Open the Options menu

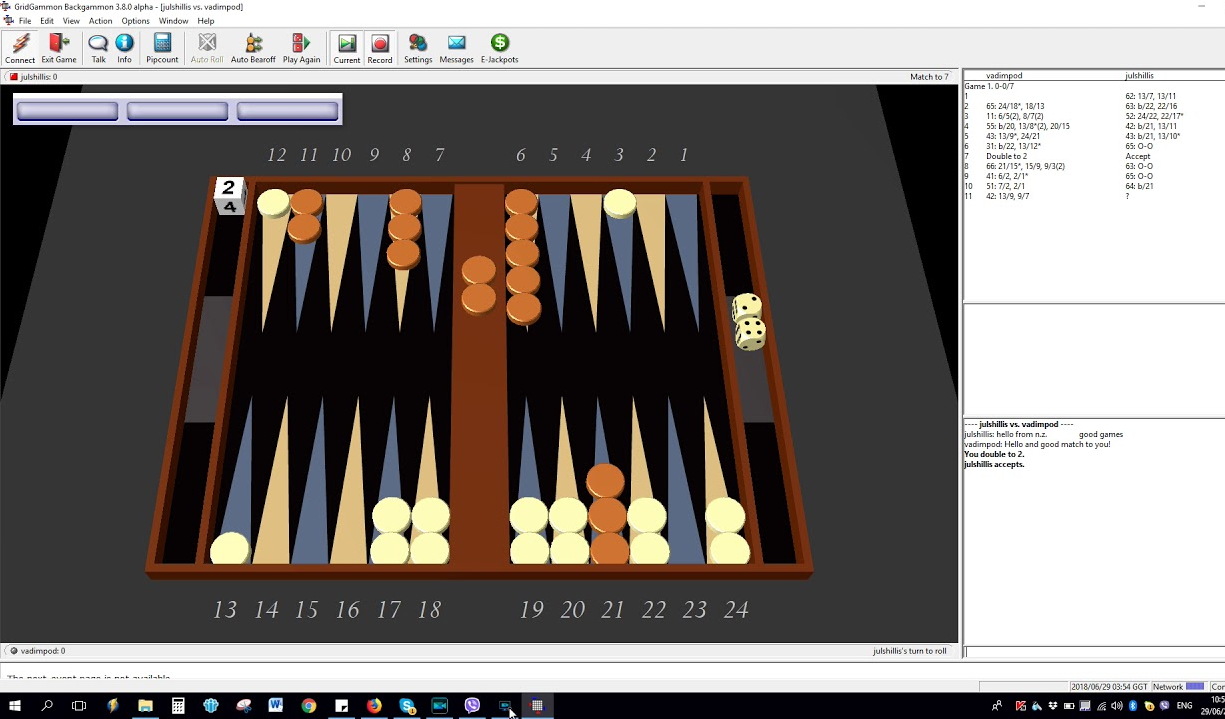(135, 20)
